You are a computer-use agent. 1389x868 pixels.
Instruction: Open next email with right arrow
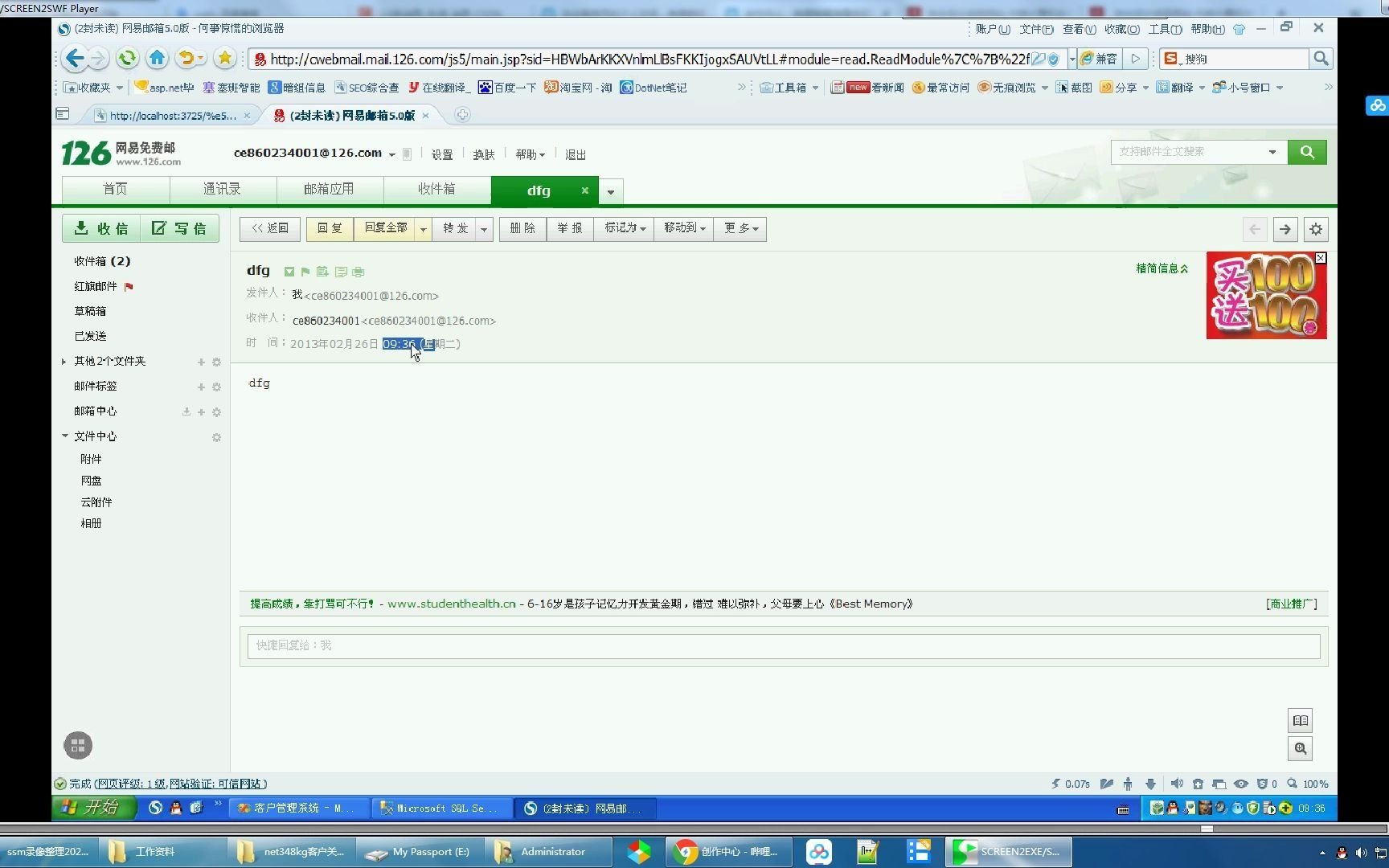(x=1285, y=229)
